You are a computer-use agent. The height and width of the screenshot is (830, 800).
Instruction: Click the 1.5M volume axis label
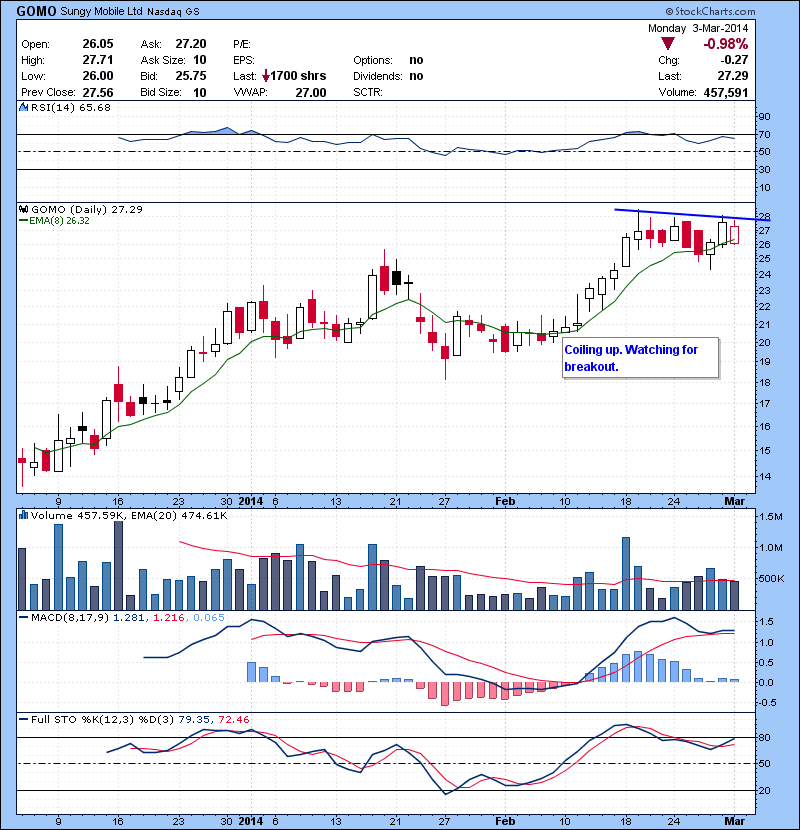click(770, 517)
